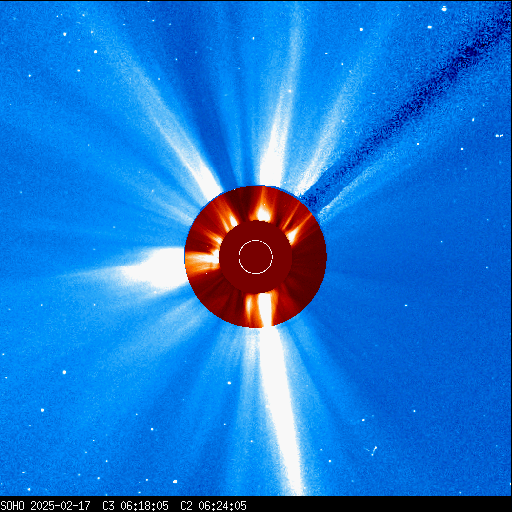The height and width of the screenshot is (512, 512).
Task: Click the bright star near top right corner
Action: (444, 9)
